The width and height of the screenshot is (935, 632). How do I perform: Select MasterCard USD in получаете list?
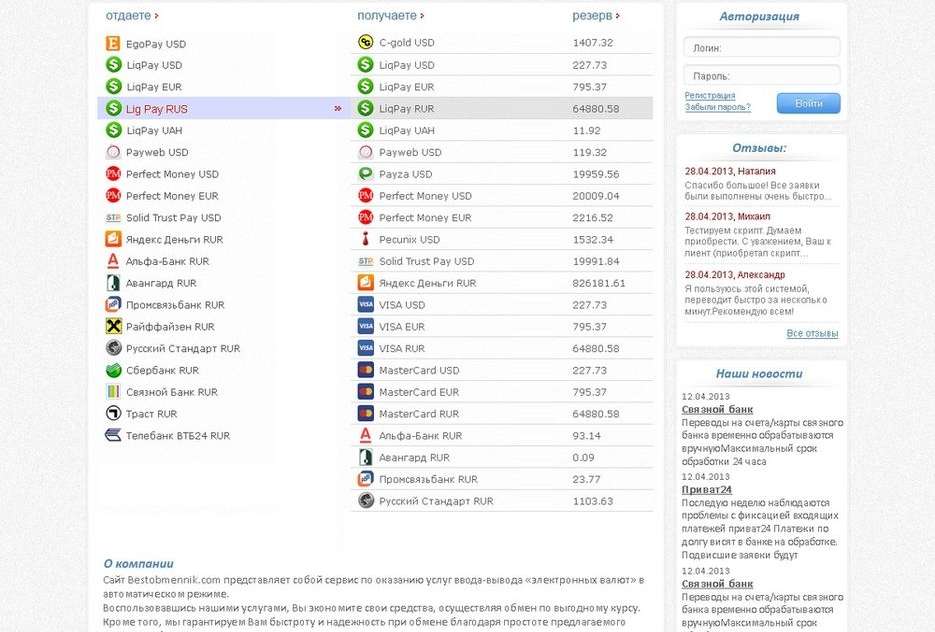point(502,370)
